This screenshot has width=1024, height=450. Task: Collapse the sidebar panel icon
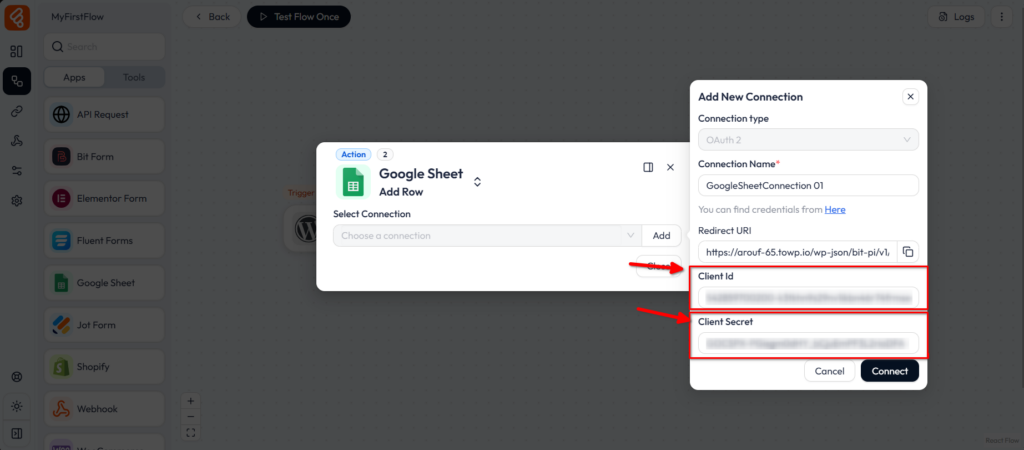tap(17, 434)
